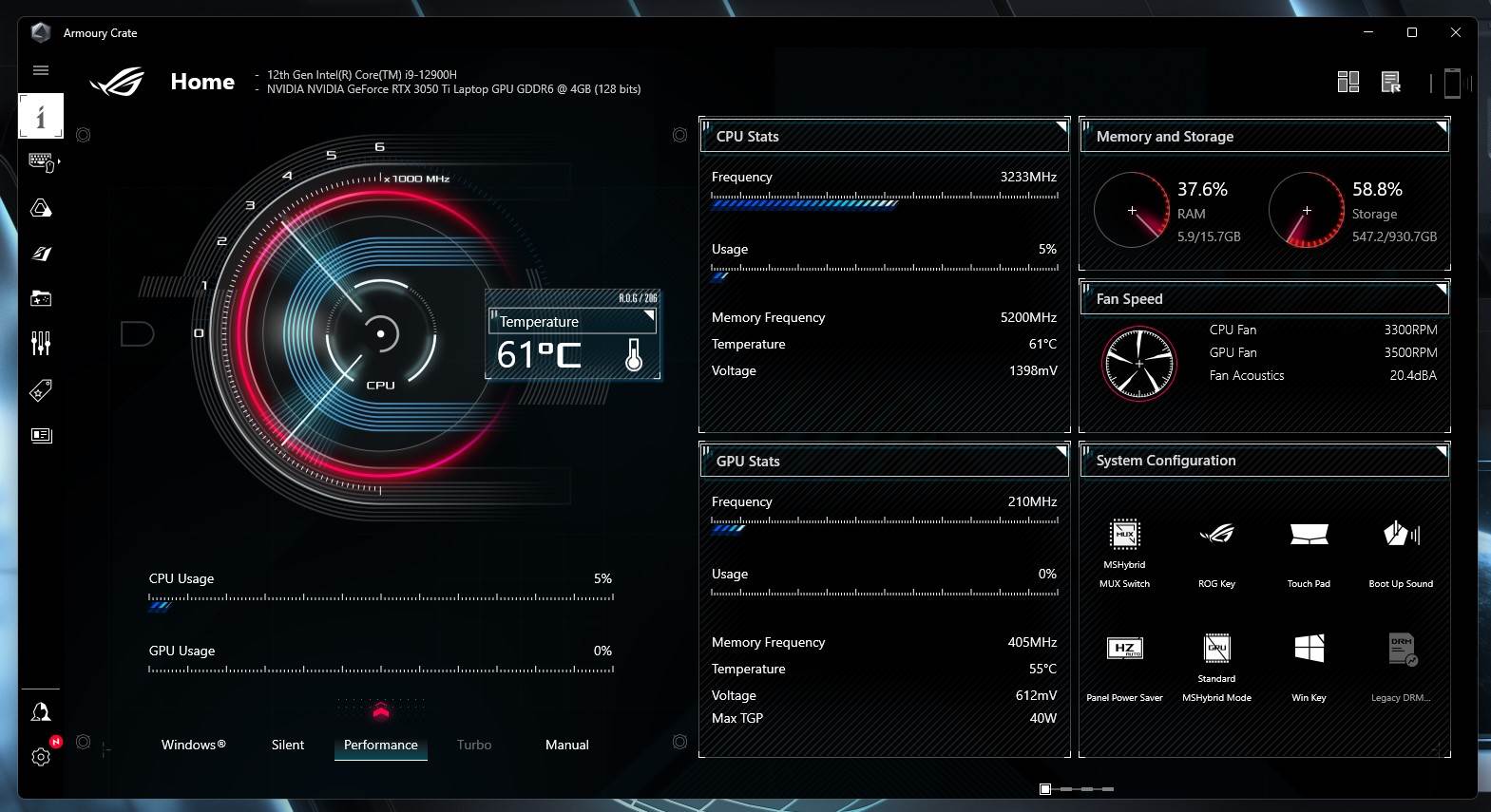Open the Device page from the sidebar keyboard icon
Screen dimensions: 1491x812
41,162
